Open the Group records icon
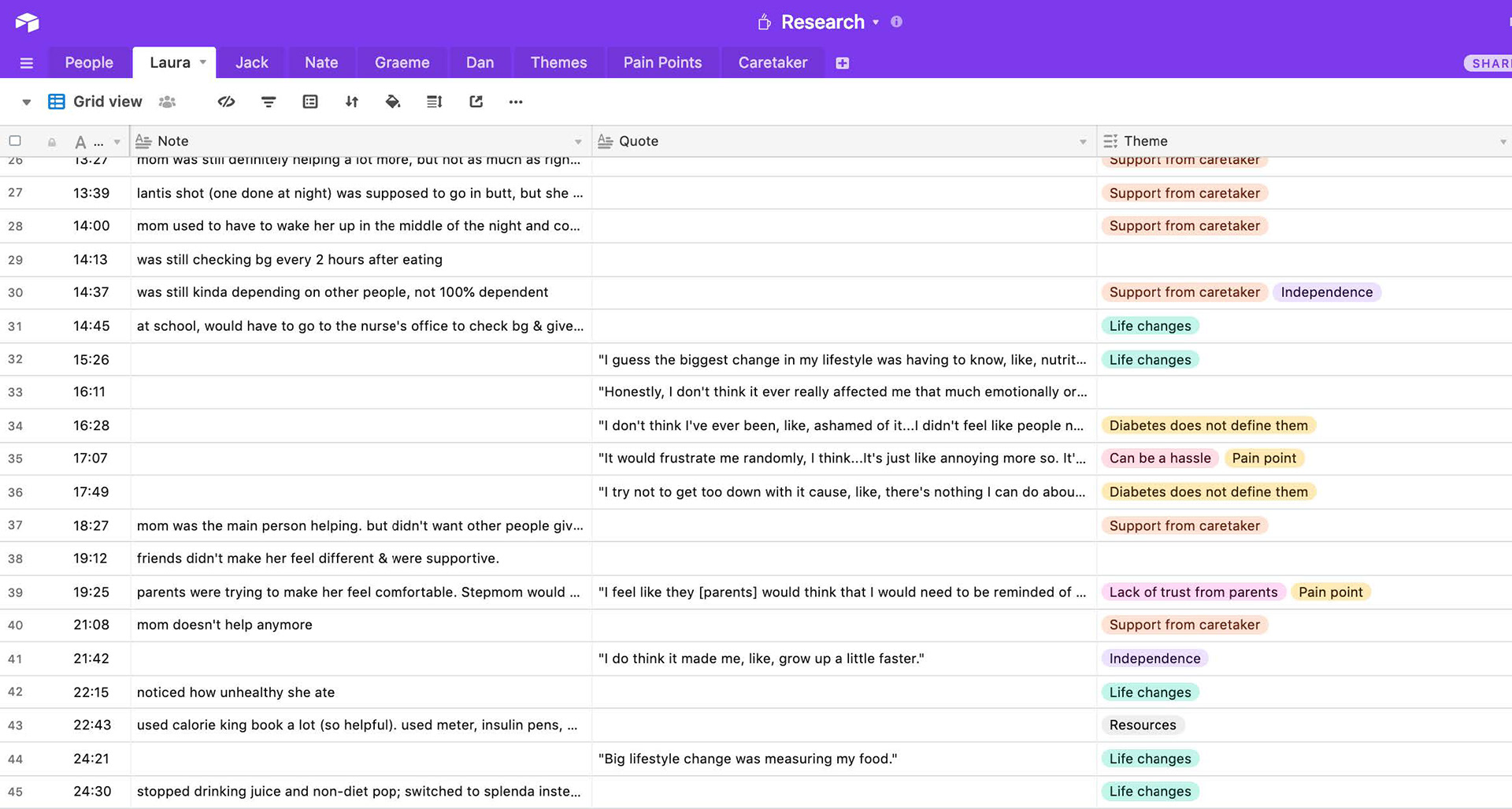This screenshot has height=809, width=1512. point(310,102)
